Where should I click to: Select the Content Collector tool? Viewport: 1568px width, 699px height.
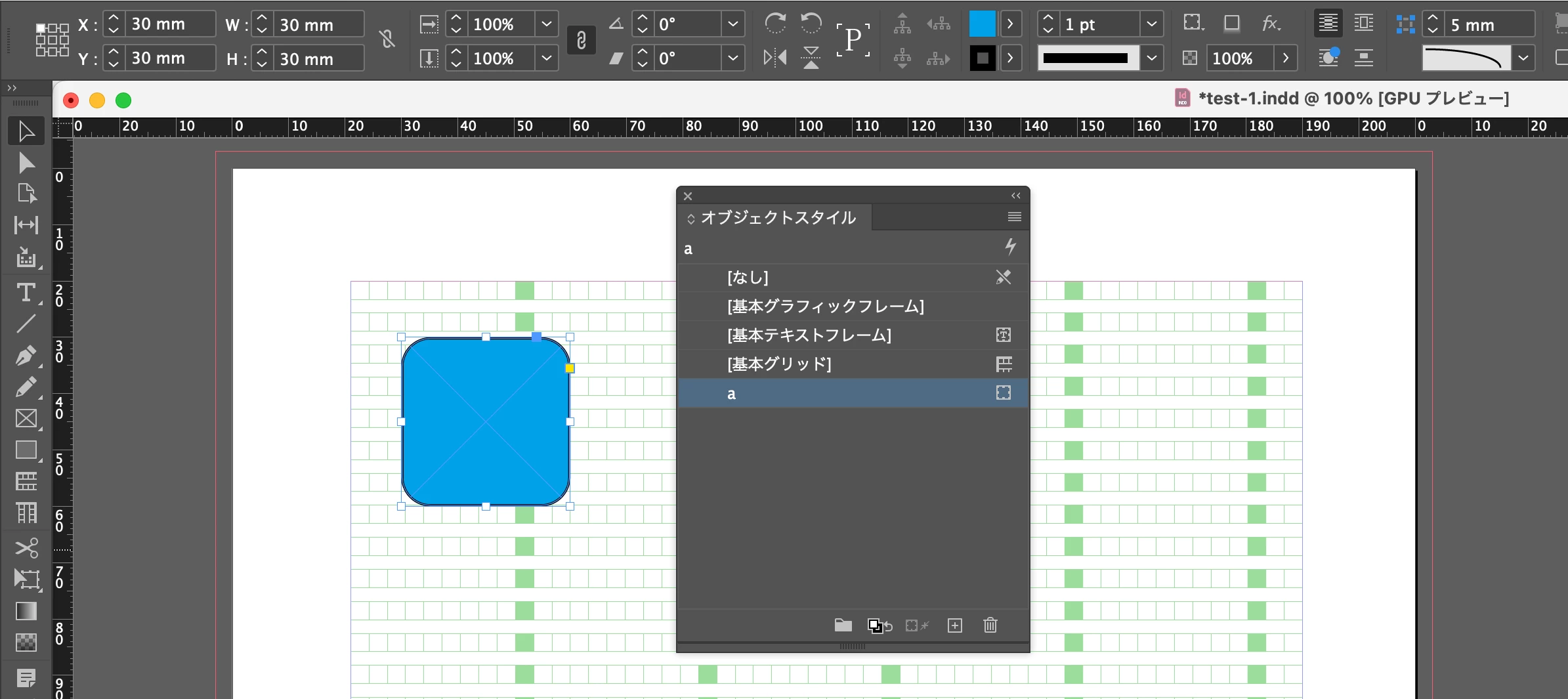[x=26, y=257]
